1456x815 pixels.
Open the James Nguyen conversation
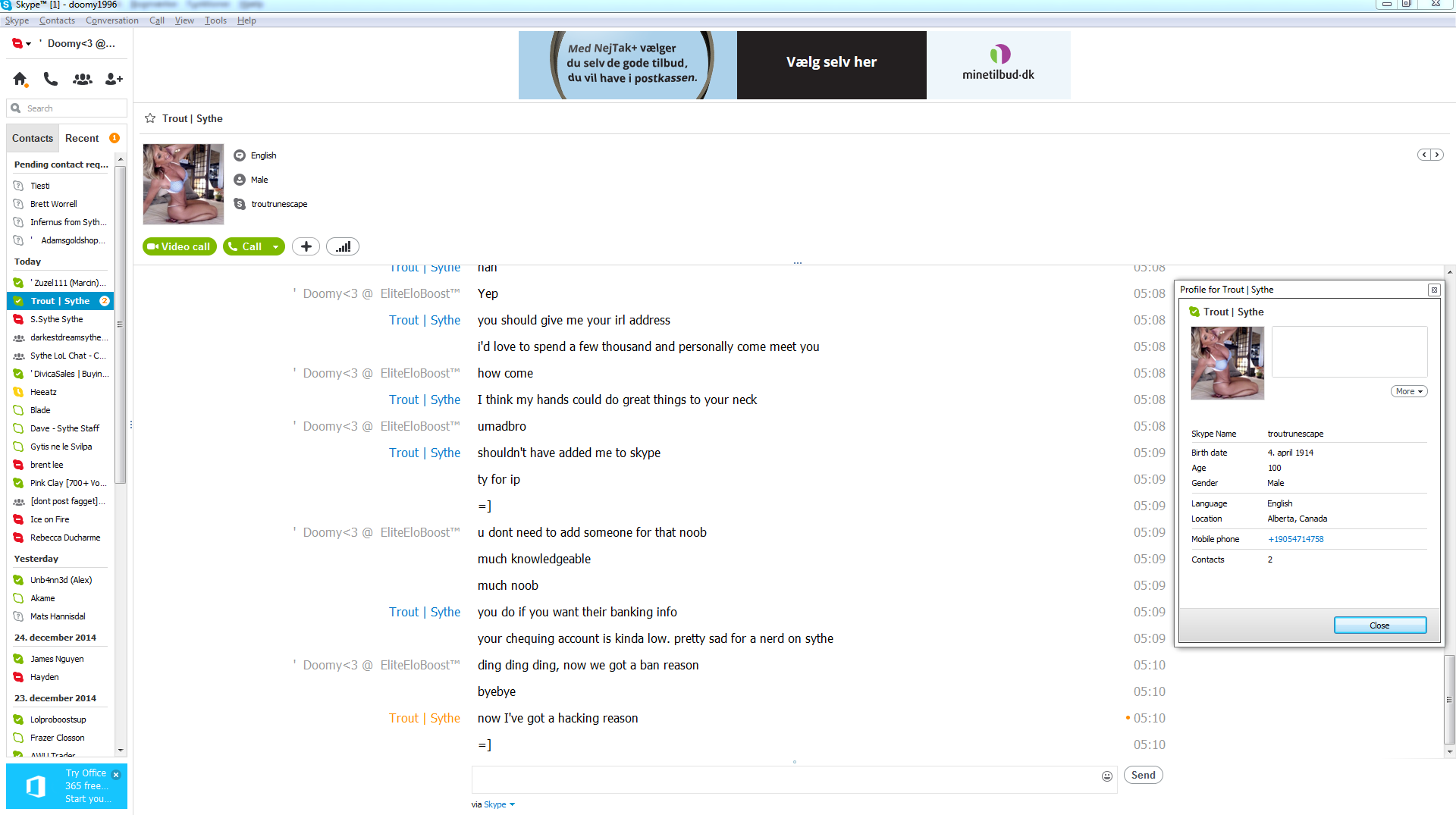click(61, 659)
